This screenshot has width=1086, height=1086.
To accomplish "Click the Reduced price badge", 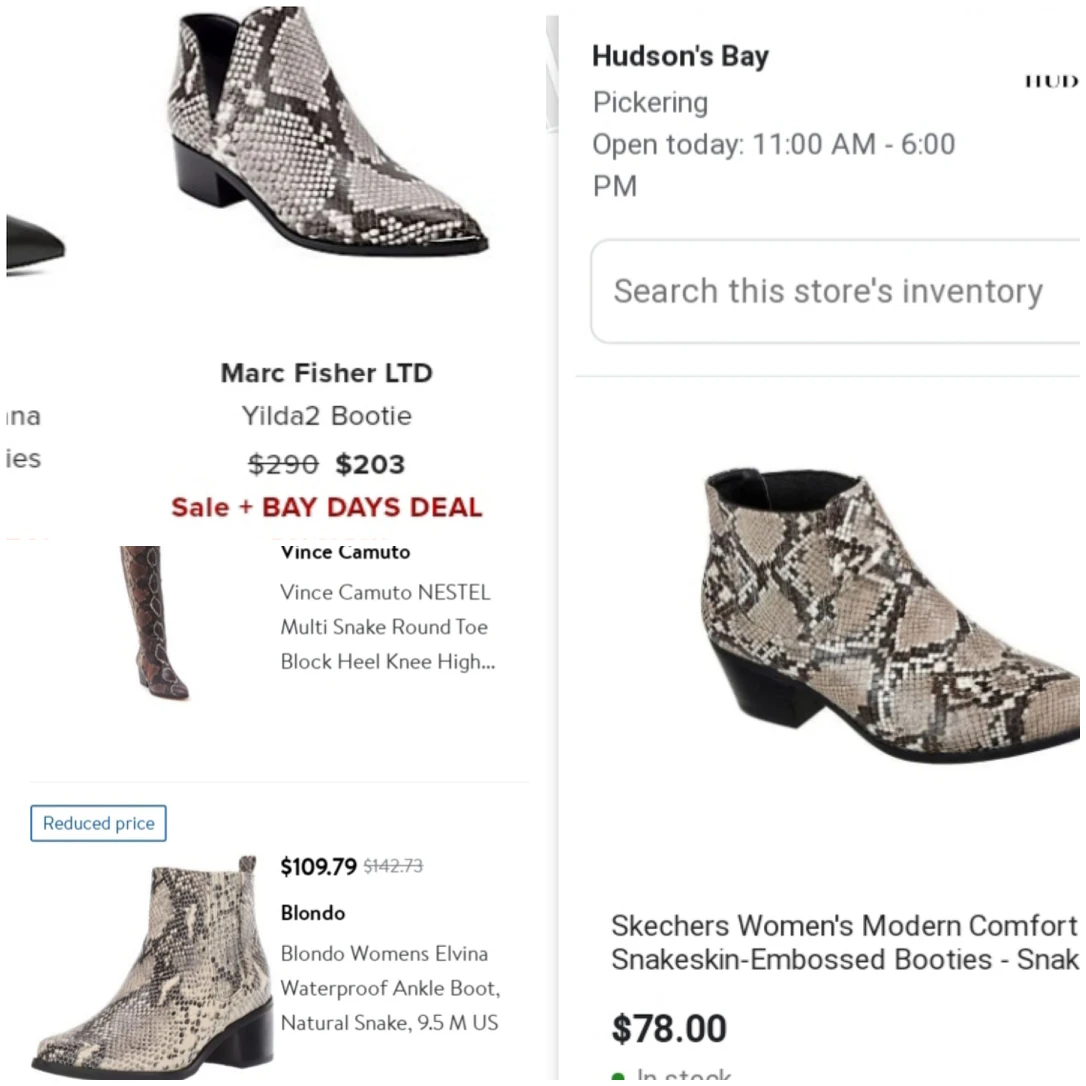I will click(98, 823).
